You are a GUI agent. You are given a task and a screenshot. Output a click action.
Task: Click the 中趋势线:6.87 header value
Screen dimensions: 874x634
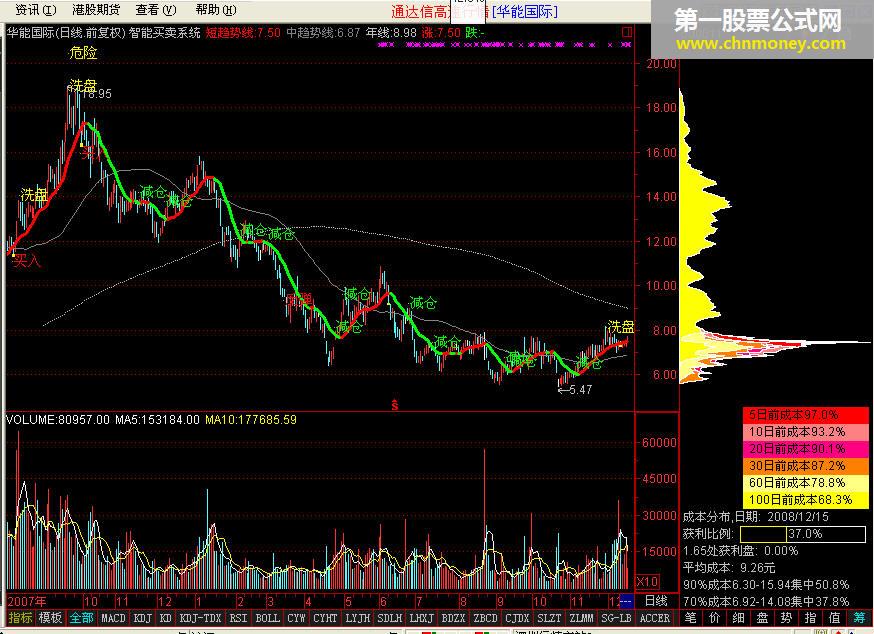click(x=323, y=33)
